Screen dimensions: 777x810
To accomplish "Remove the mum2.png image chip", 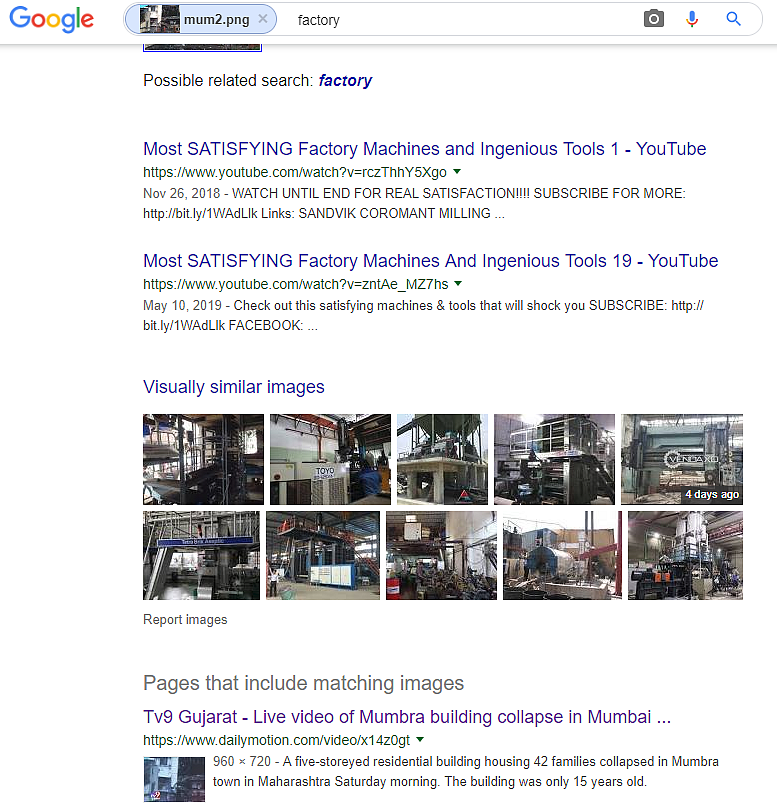I will (263, 19).
